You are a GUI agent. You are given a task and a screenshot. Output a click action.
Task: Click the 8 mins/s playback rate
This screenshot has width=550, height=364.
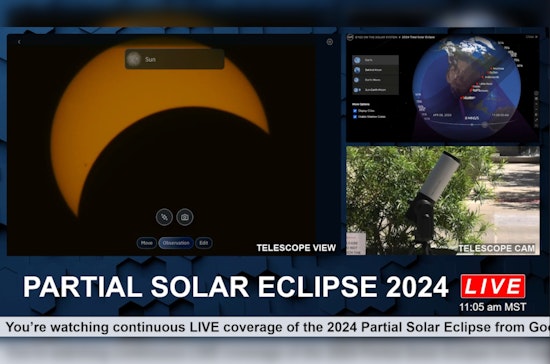[472, 118]
